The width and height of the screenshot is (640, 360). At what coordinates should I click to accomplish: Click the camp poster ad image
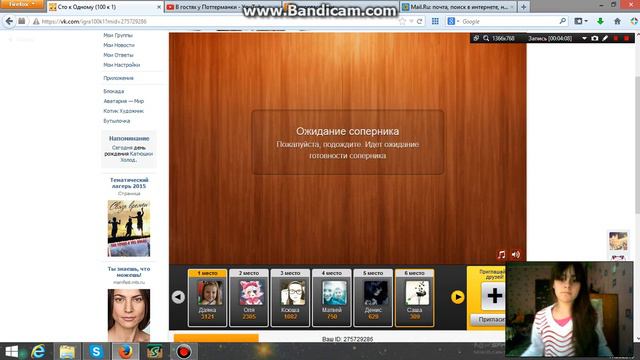tap(129, 228)
